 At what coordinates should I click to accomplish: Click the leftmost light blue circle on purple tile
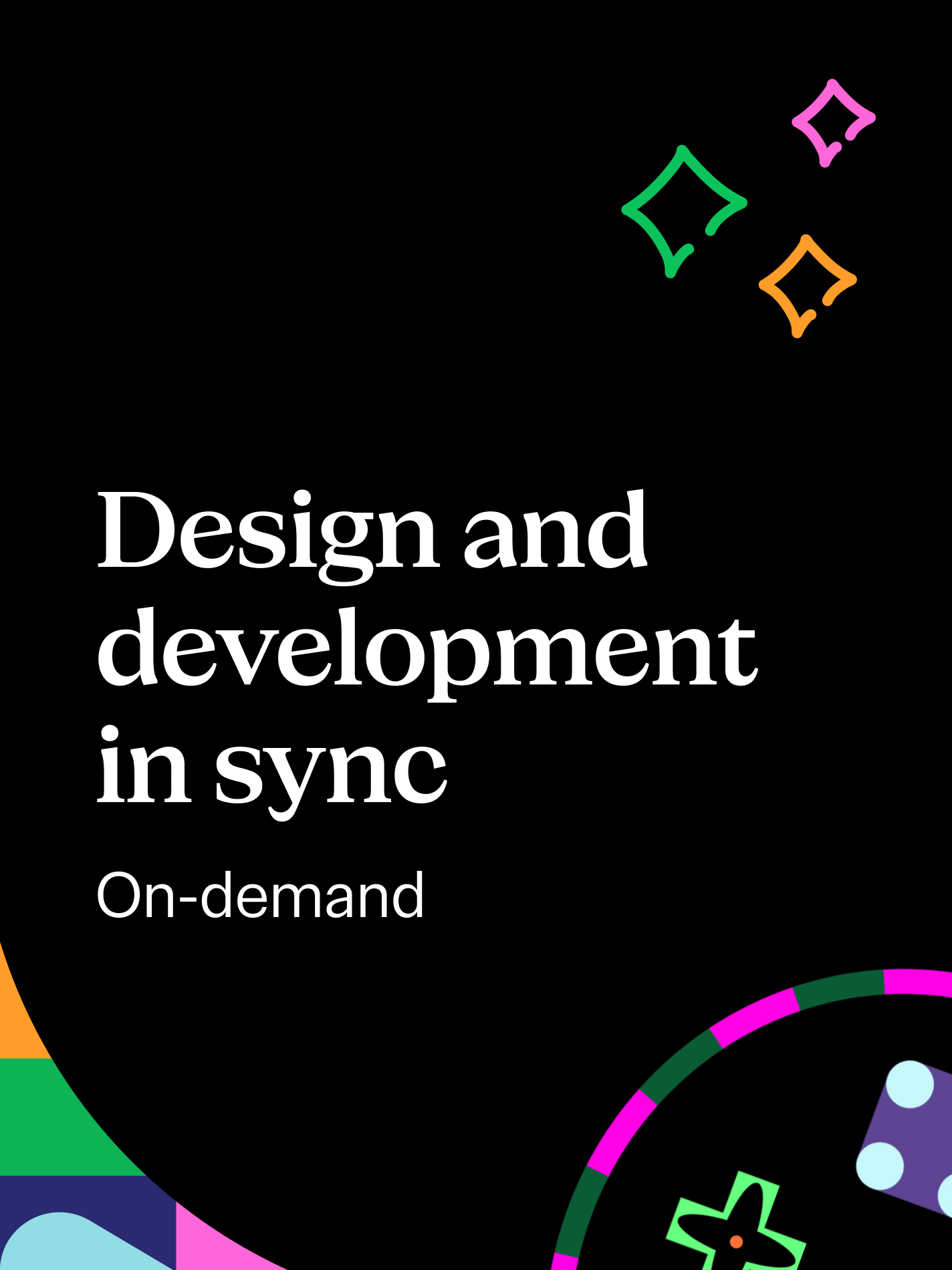[880, 1166]
